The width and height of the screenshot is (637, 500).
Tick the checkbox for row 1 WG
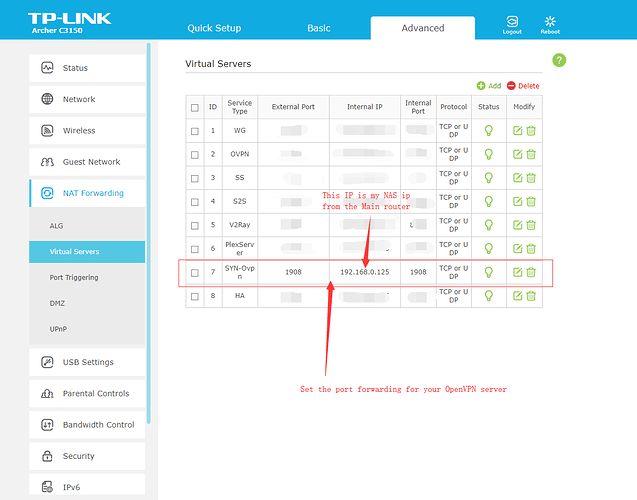195,130
